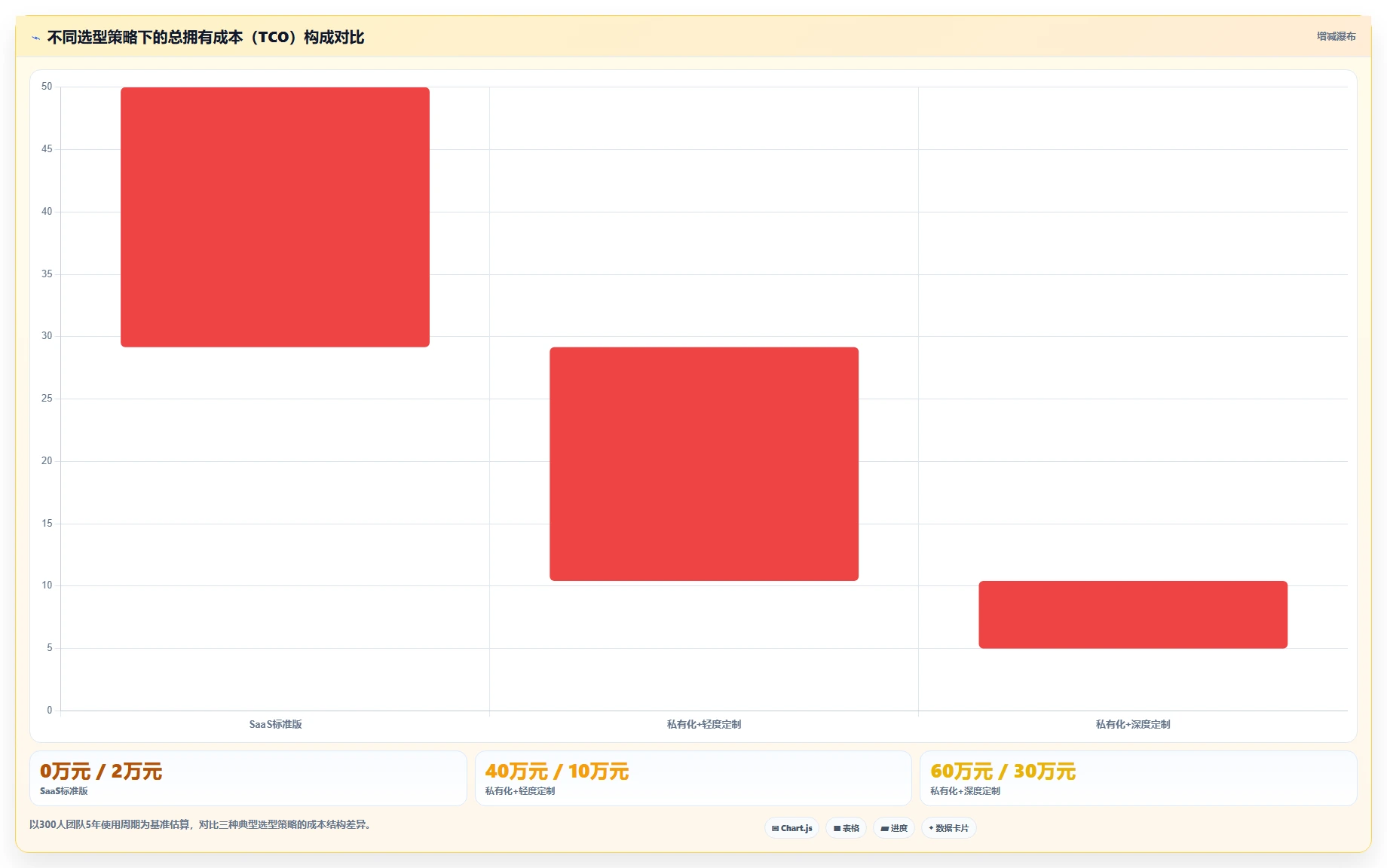Click the SaaS标准版 caption in the first card
Viewport: 1387px width, 868px height.
tap(64, 791)
